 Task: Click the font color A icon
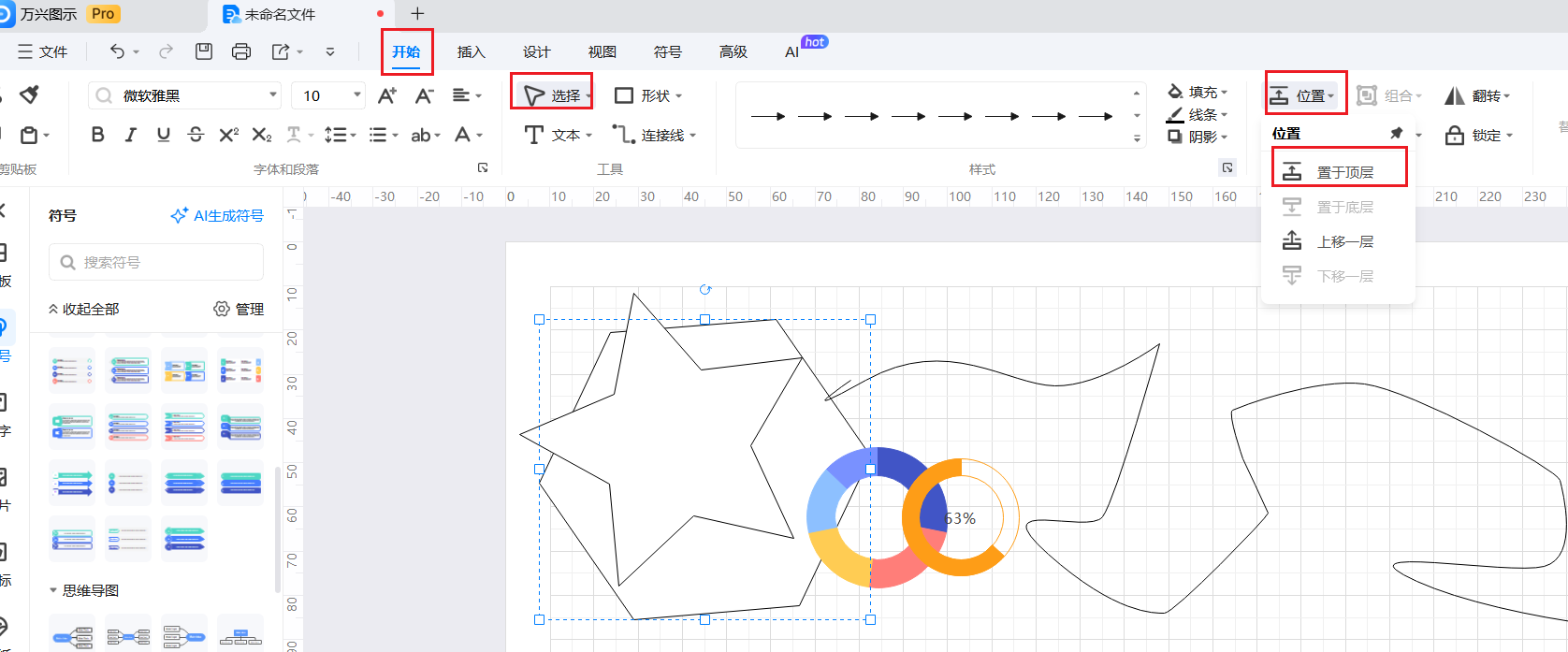tap(462, 136)
